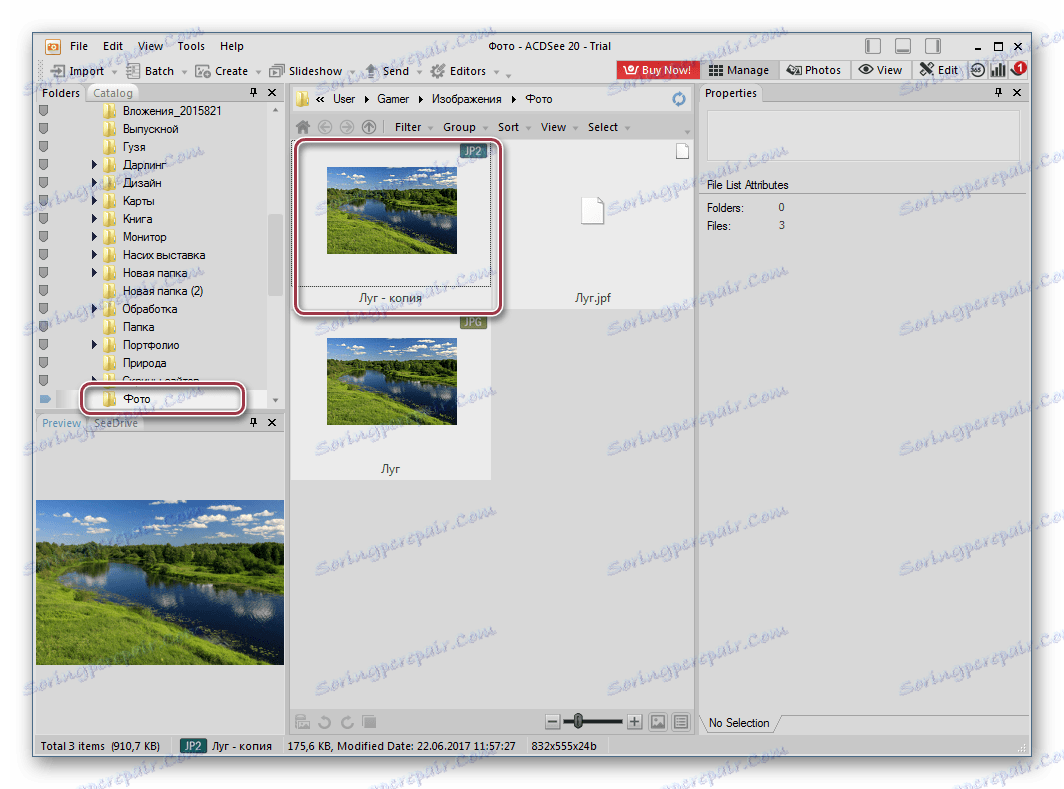Open the Filter dropdown
The image size is (1064, 789).
[x=413, y=127]
